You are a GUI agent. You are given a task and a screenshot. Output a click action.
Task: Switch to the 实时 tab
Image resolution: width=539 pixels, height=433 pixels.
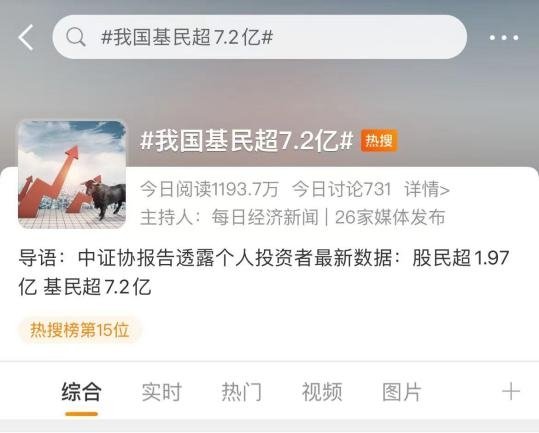(162, 392)
